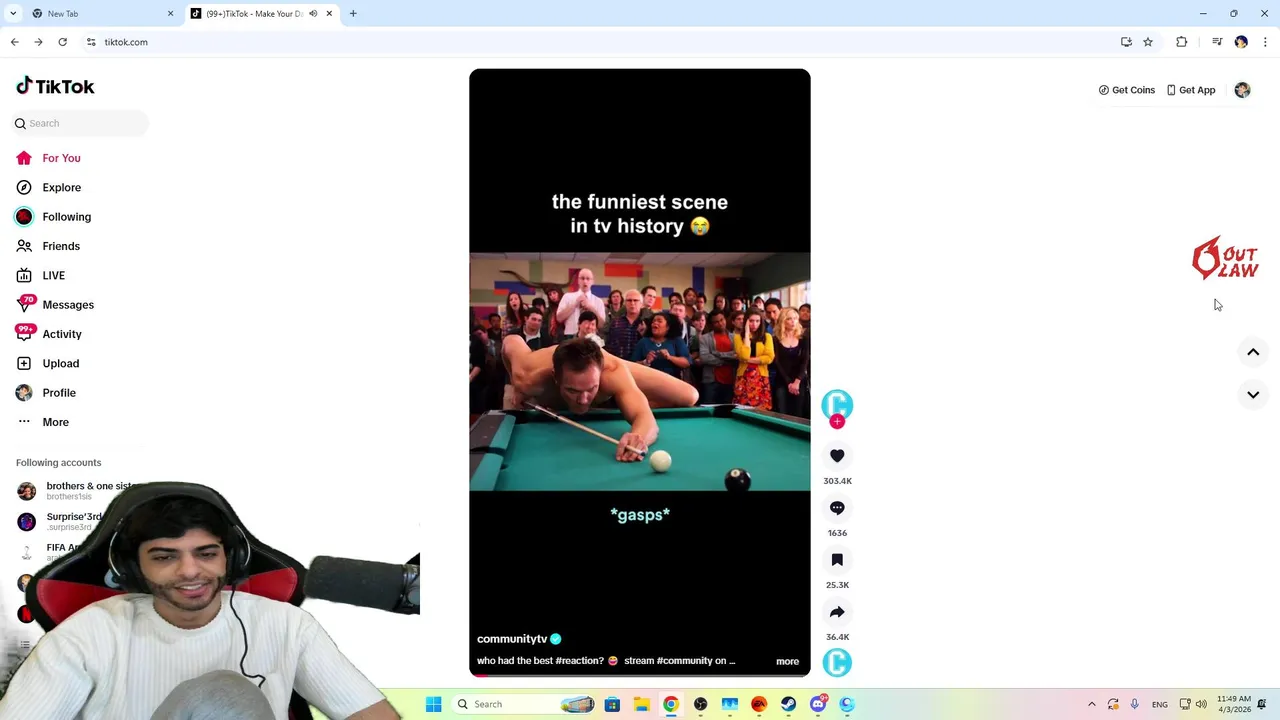
Task: Open Steam from the taskbar
Action: (x=789, y=704)
